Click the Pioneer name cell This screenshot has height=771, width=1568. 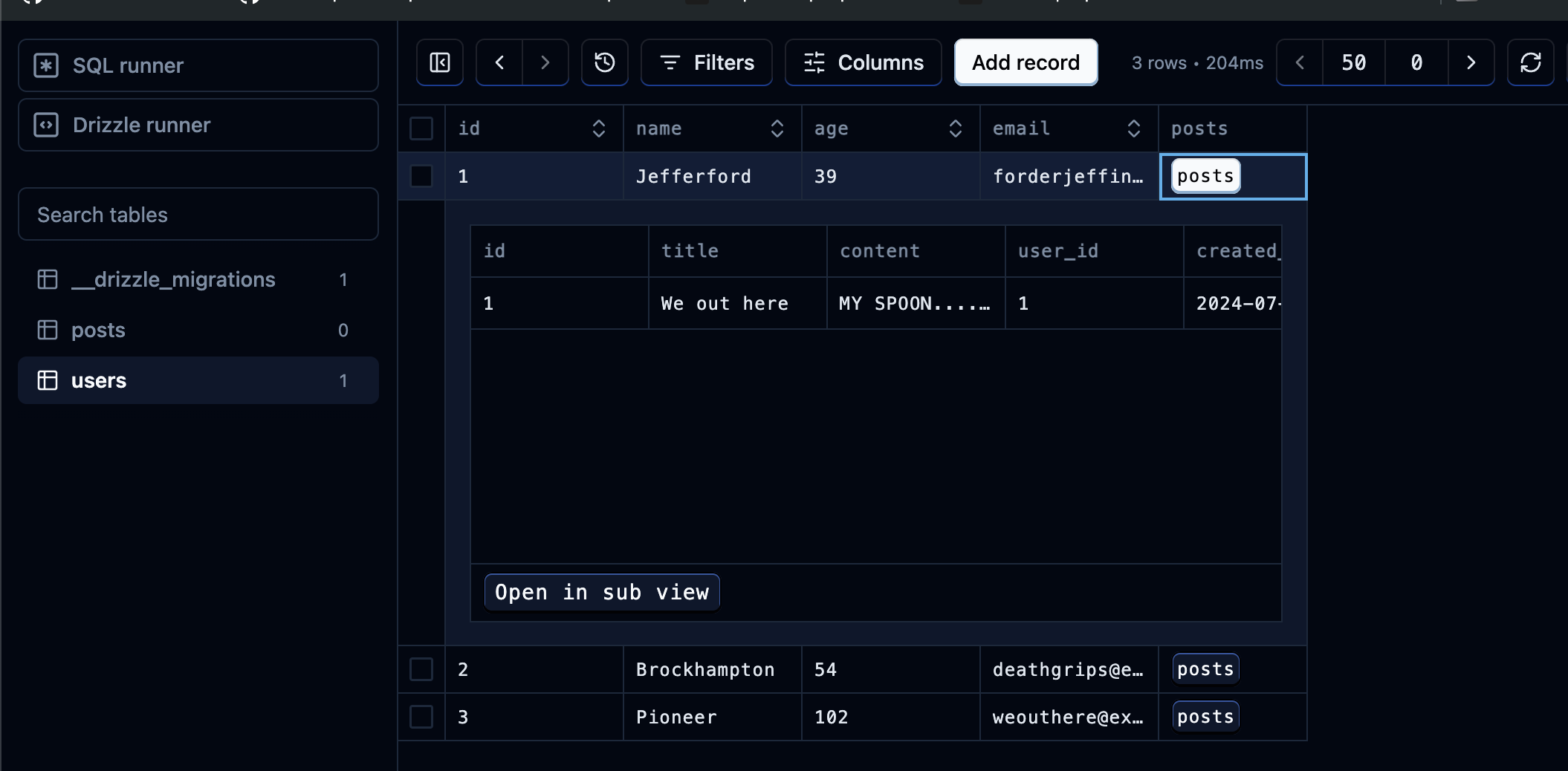[x=713, y=717]
